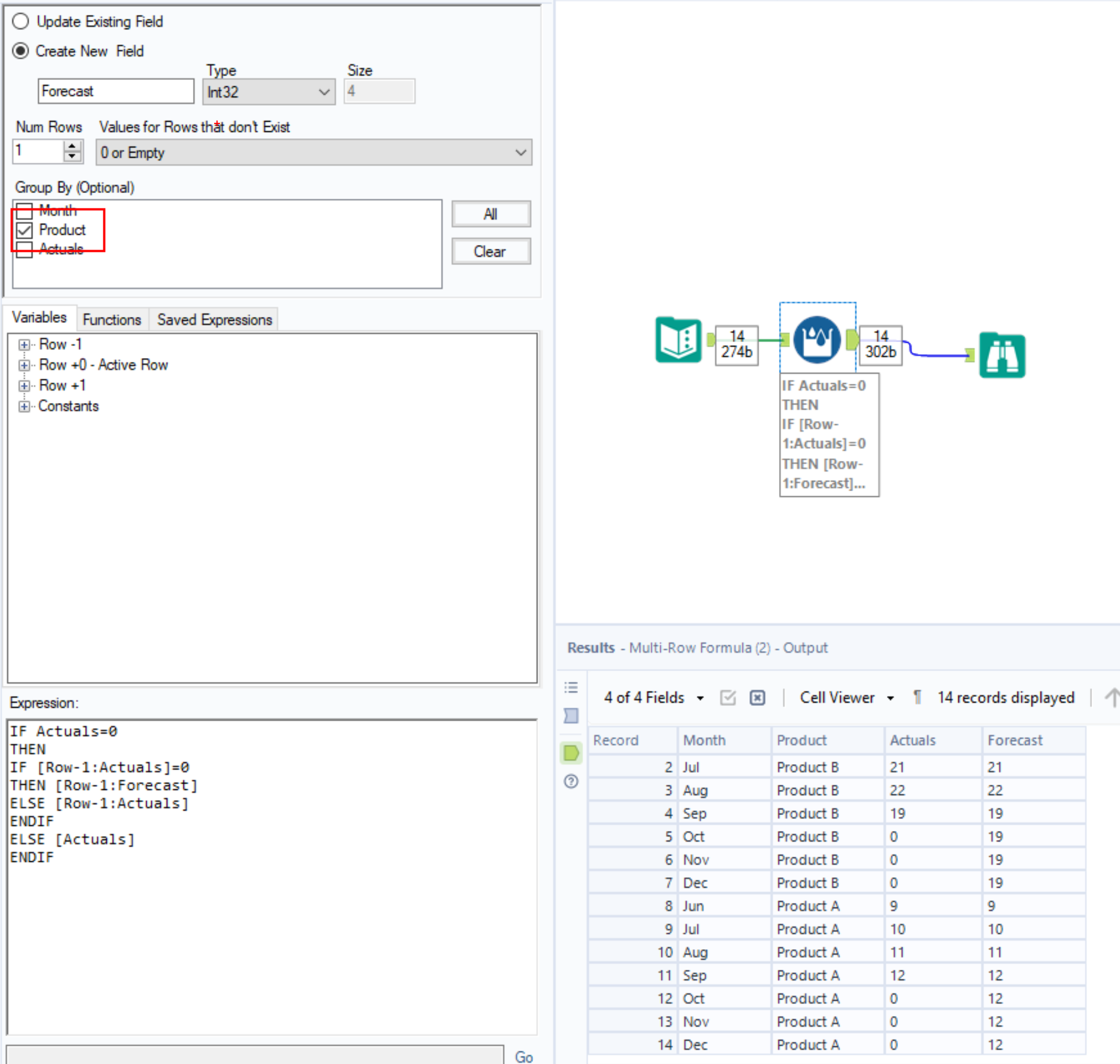
Task: Uncheck the Product checkbox in Group By
Action: [x=23, y=230]
